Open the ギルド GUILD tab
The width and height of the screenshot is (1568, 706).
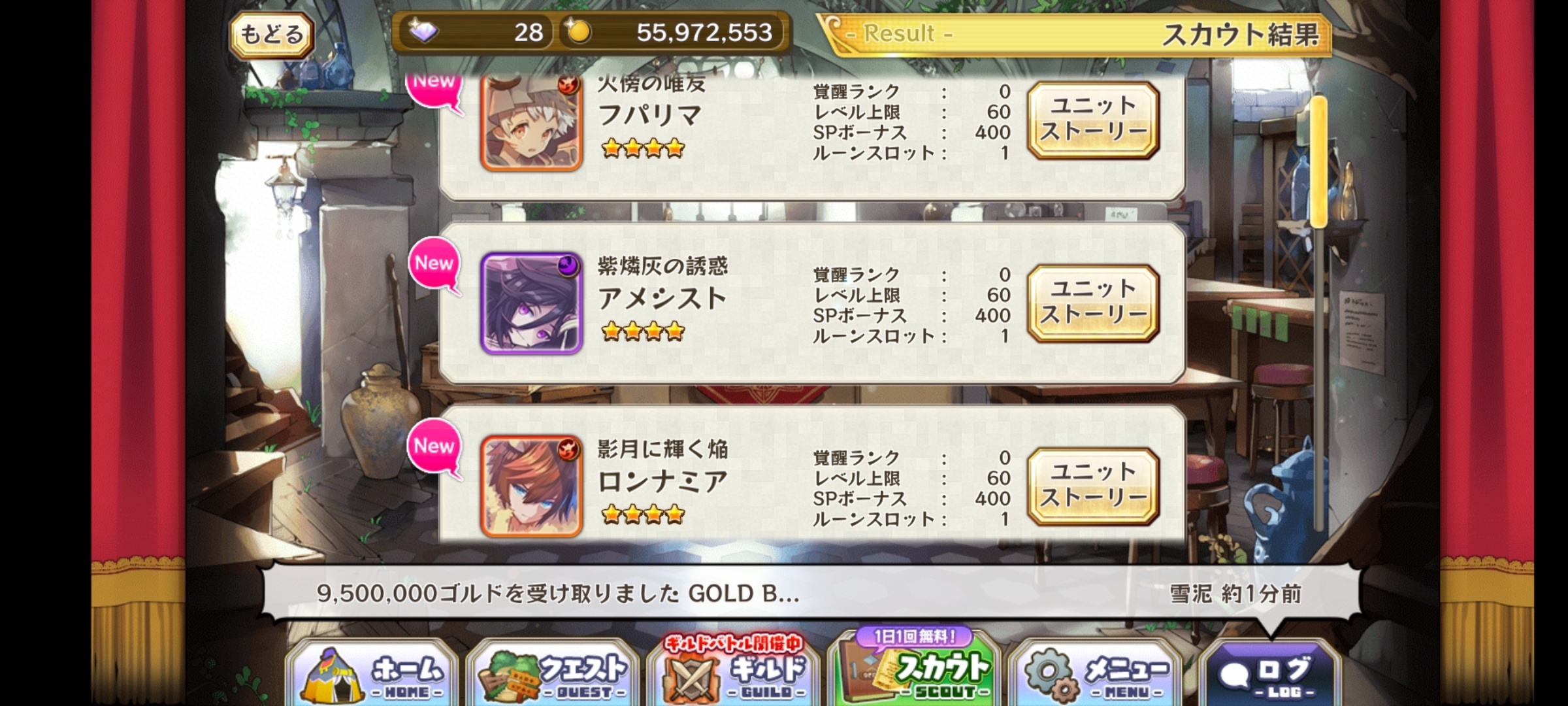click(733, 672)
